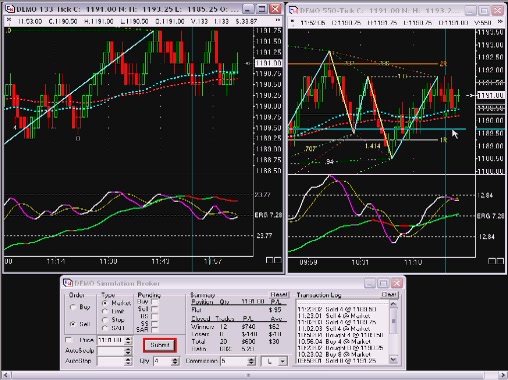Image resolution: width=508 pixels, height=380 pixels.
Task: Minimize the 550-Tick chart window
Action: [x=470, y=11]
